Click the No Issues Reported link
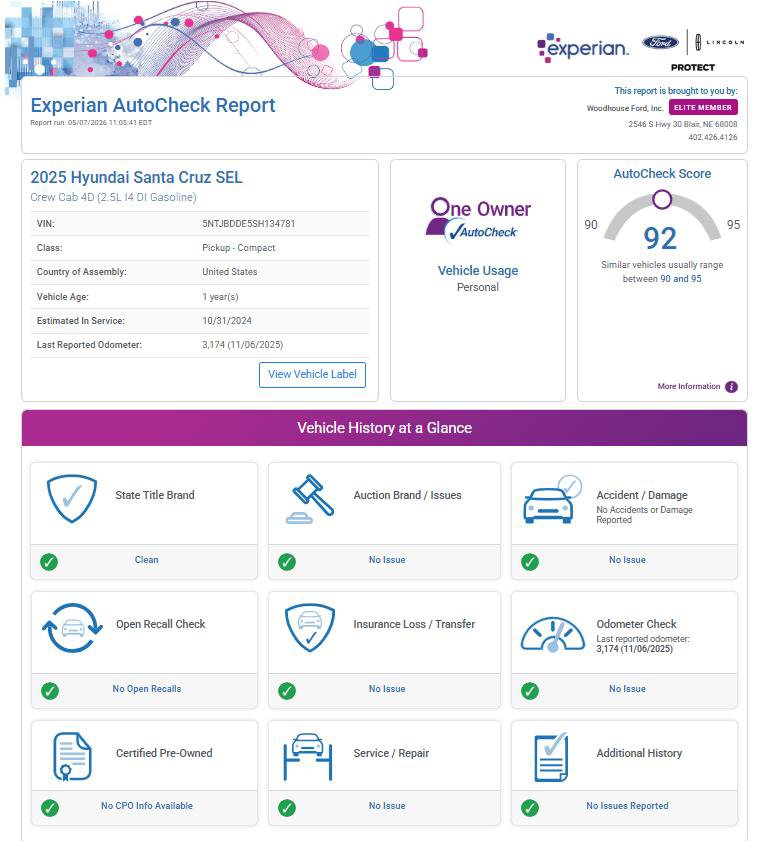 tap(627, 806)
